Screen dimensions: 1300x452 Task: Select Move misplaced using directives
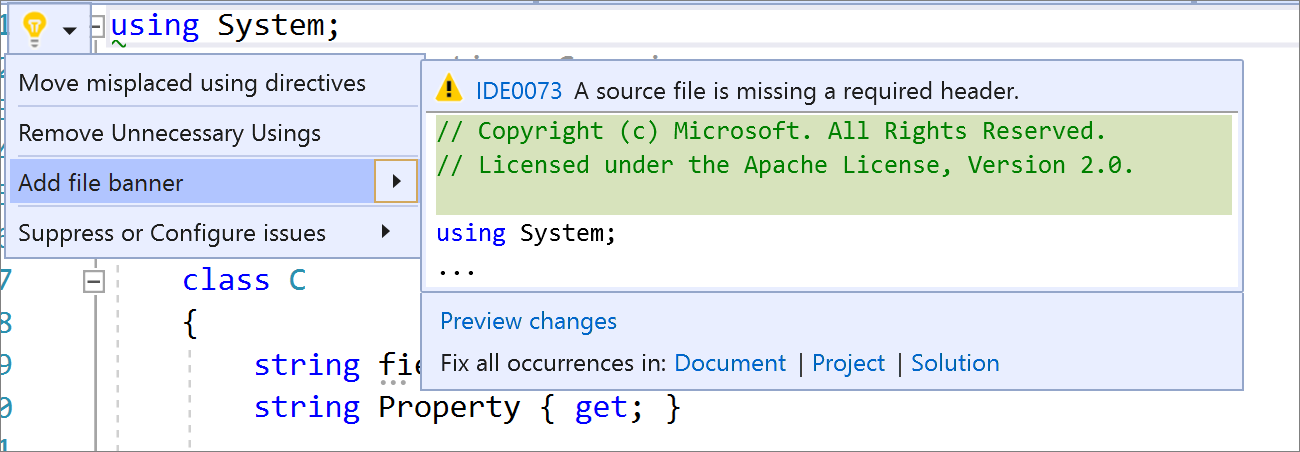click(192, 83)
